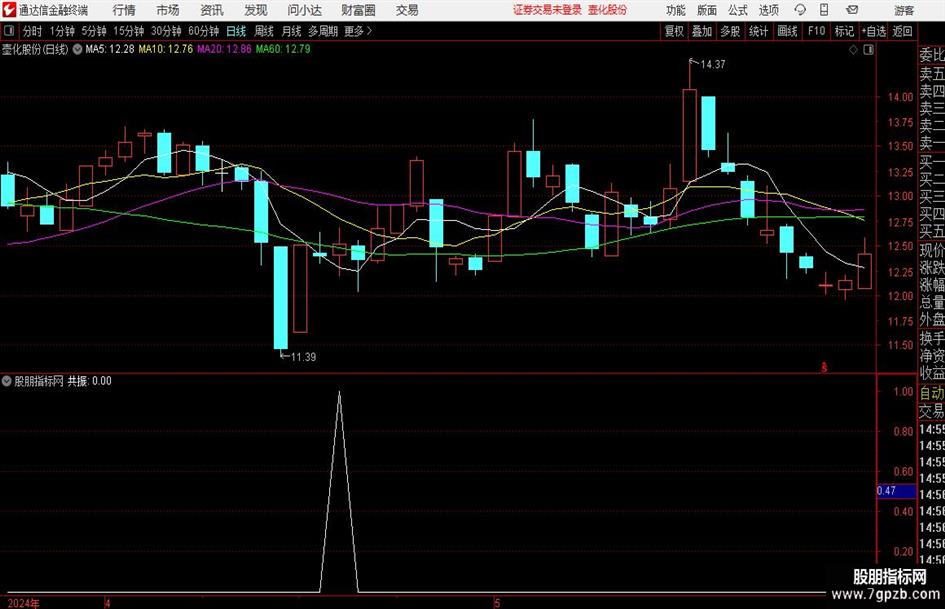Open the 股朋指标网 sub-indicator dropdown arrow
945x609 pixels.
pos(7,381)
